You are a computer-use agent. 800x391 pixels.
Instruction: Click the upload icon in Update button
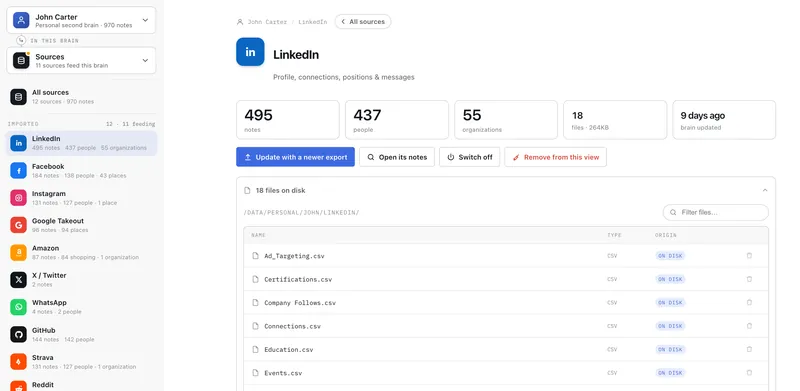click(x=248, y=157)
